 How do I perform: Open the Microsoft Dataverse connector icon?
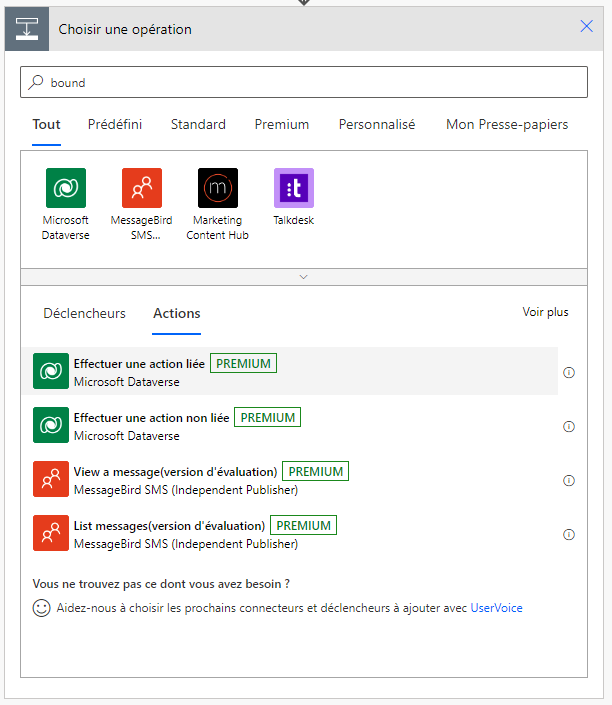pos(66,188)
